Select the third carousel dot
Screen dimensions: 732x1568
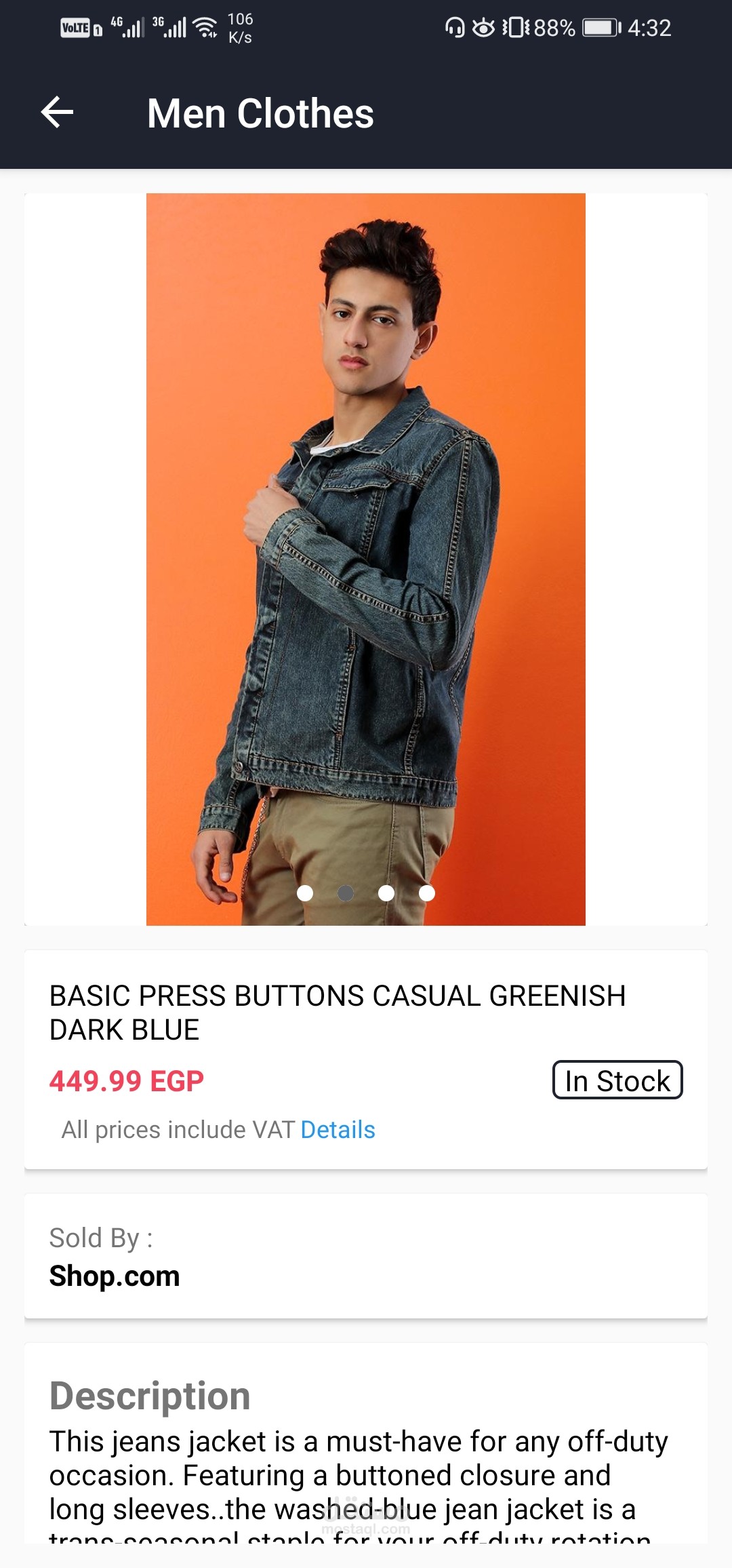coord(386,893)
